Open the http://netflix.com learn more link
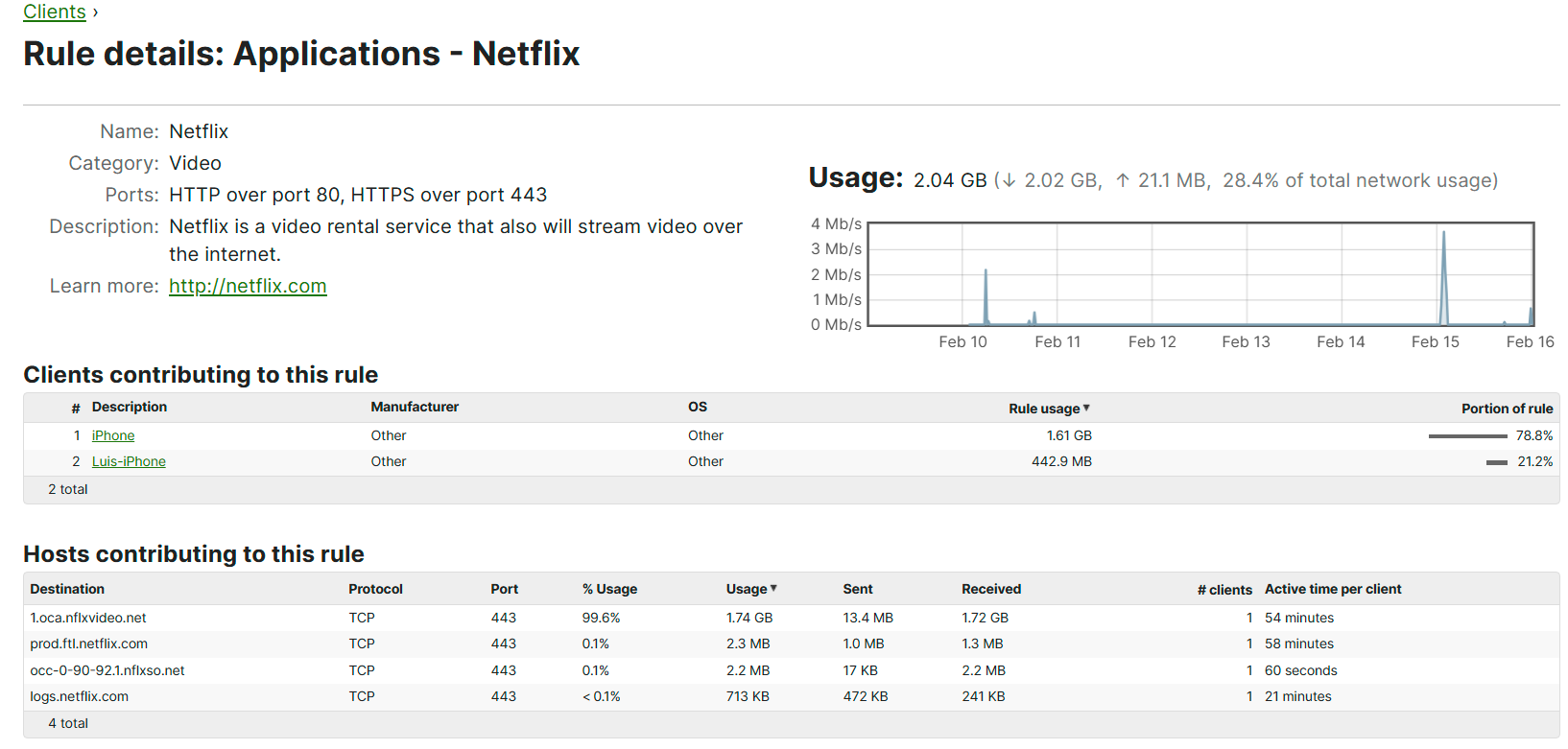1568x749 pixels. pos(248,286)
